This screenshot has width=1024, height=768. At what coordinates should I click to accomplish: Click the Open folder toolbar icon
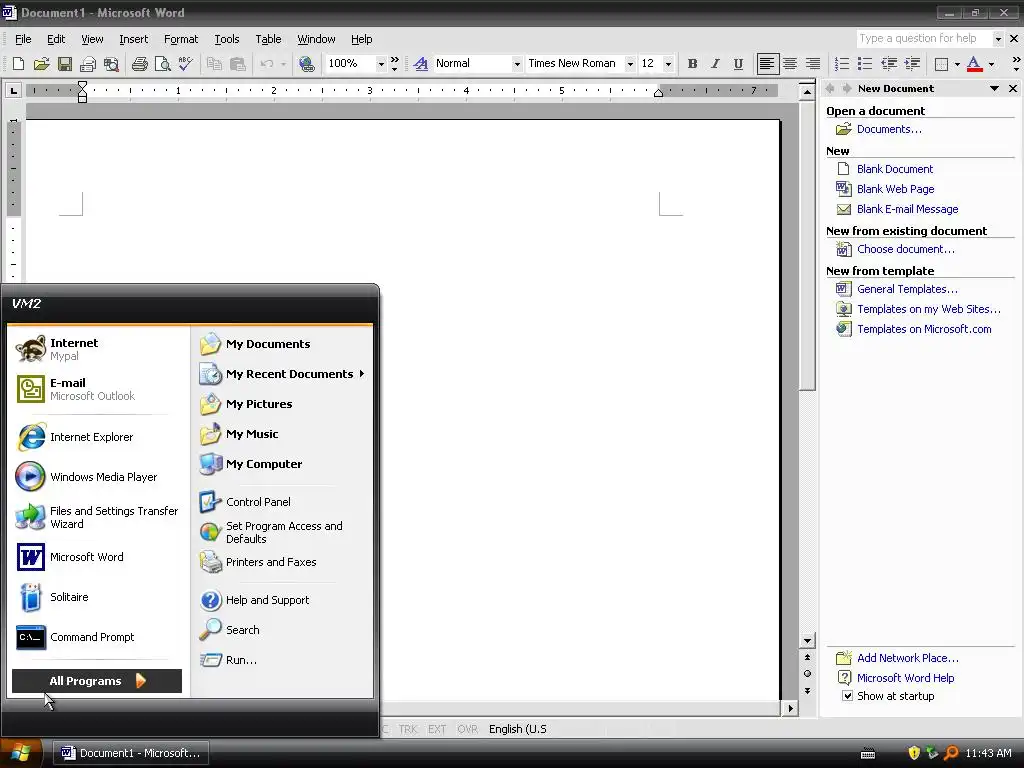pyautogui.click(x=41, y=63)
